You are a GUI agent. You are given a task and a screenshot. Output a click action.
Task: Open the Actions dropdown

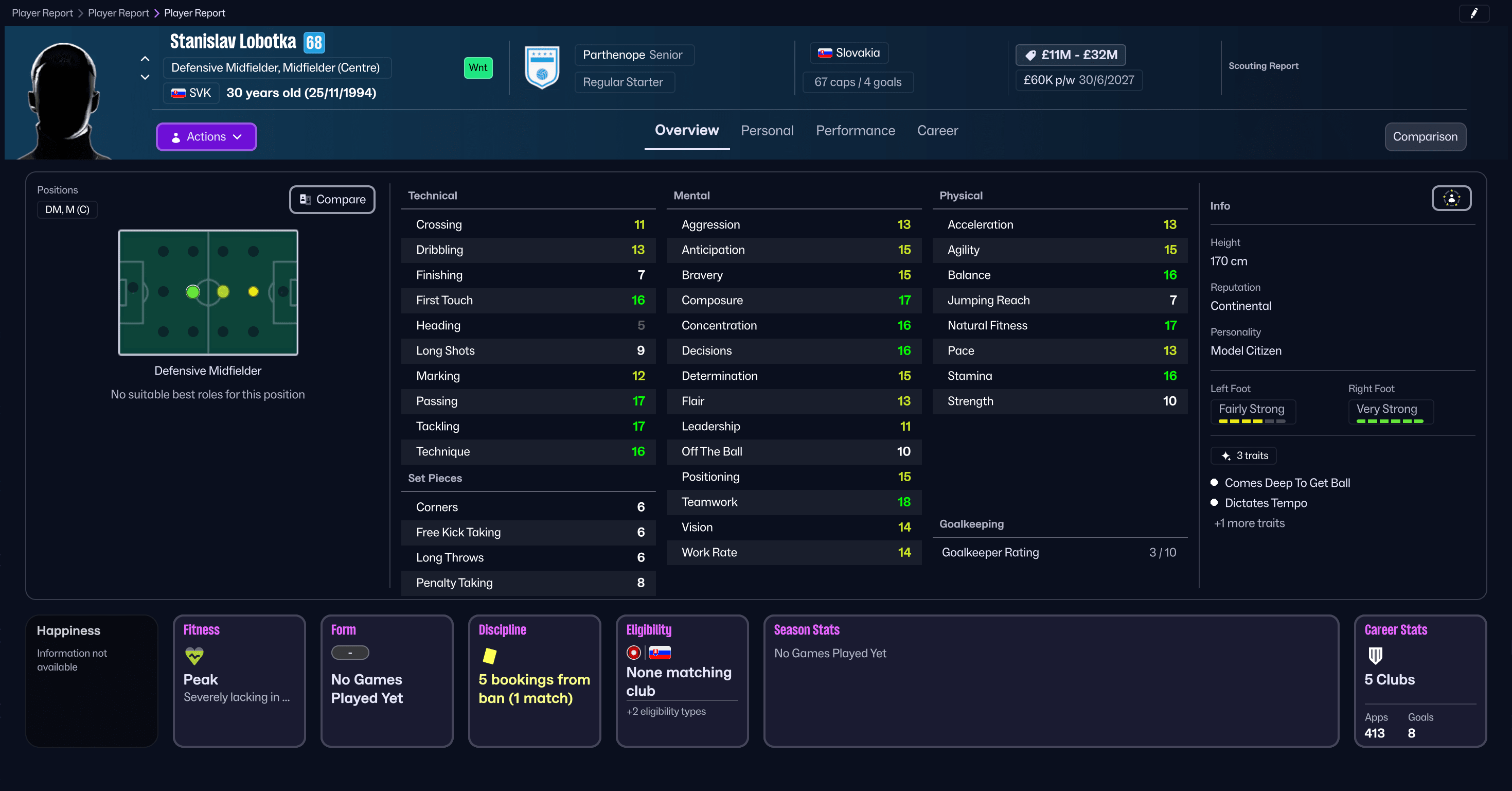coord(206,136)
